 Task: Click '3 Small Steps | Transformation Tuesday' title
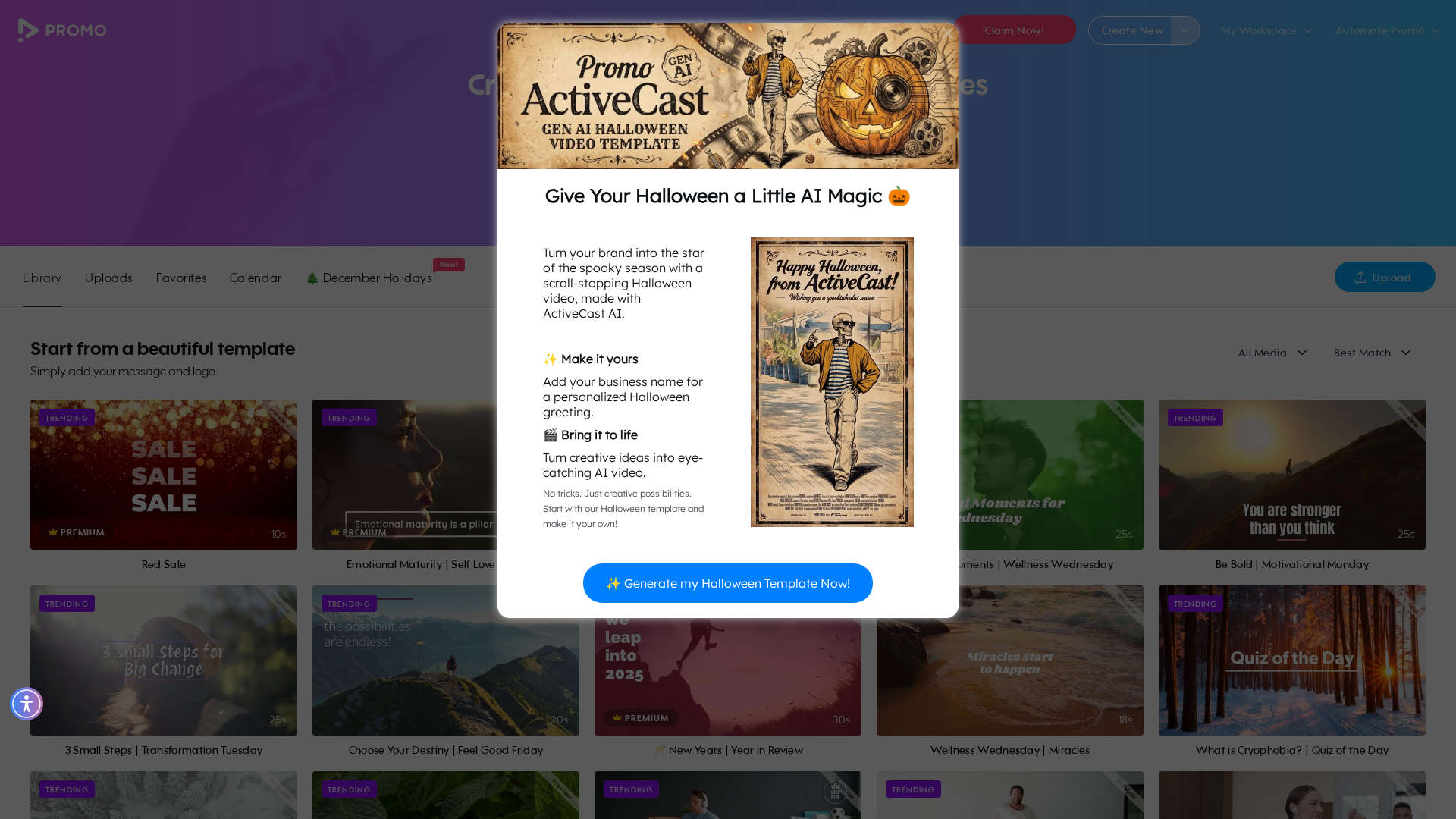[164, 750]
